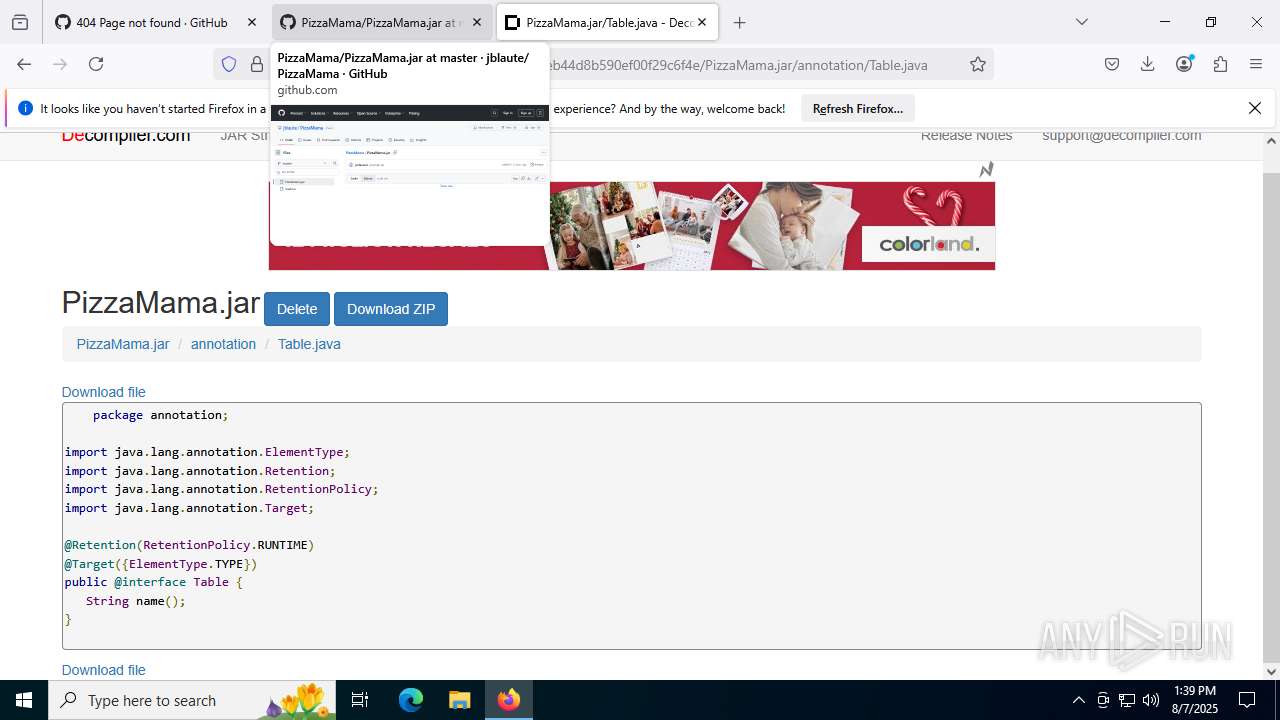This screenshot has height=720, width=1280.
Task: Open Firefox tab overview icon
Action: coord(20,22)
